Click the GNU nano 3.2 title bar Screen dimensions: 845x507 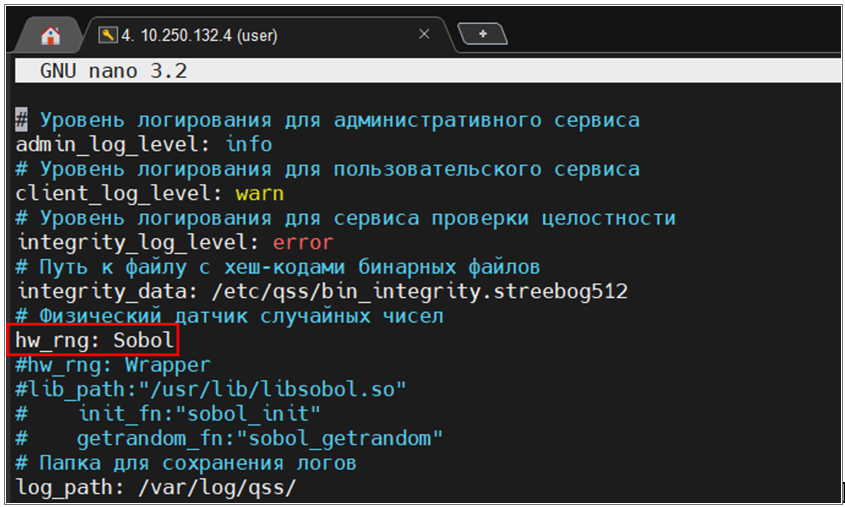[113, 72]
